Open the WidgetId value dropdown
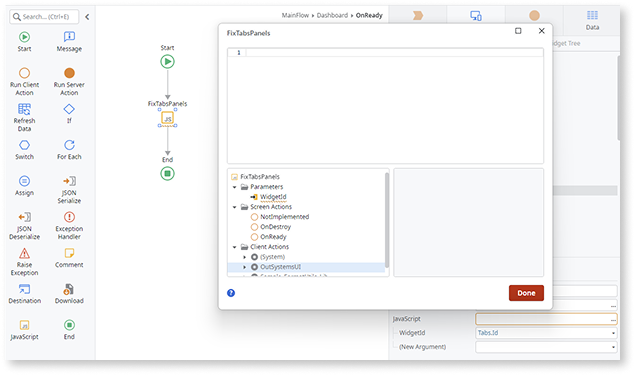635x375 pixels. 614,333
